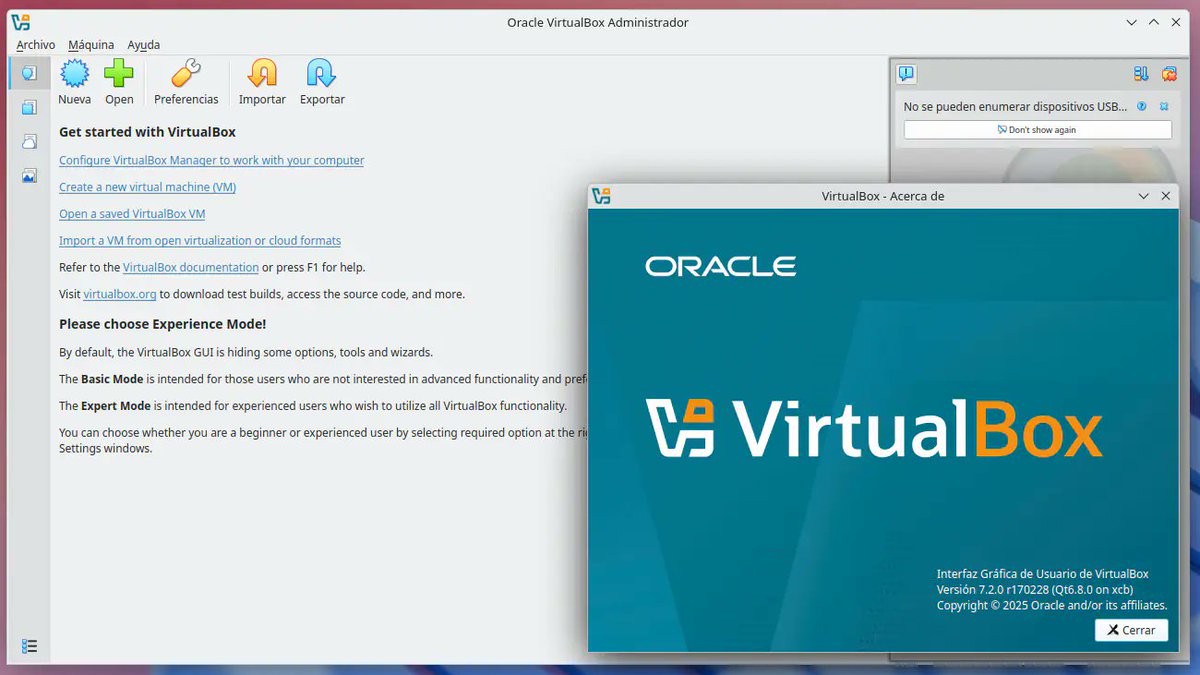Click the VirtualBox icon in the Acerca de title bar
The height and width of the screenshot is (675, 1200).
(x=601, y=196)
